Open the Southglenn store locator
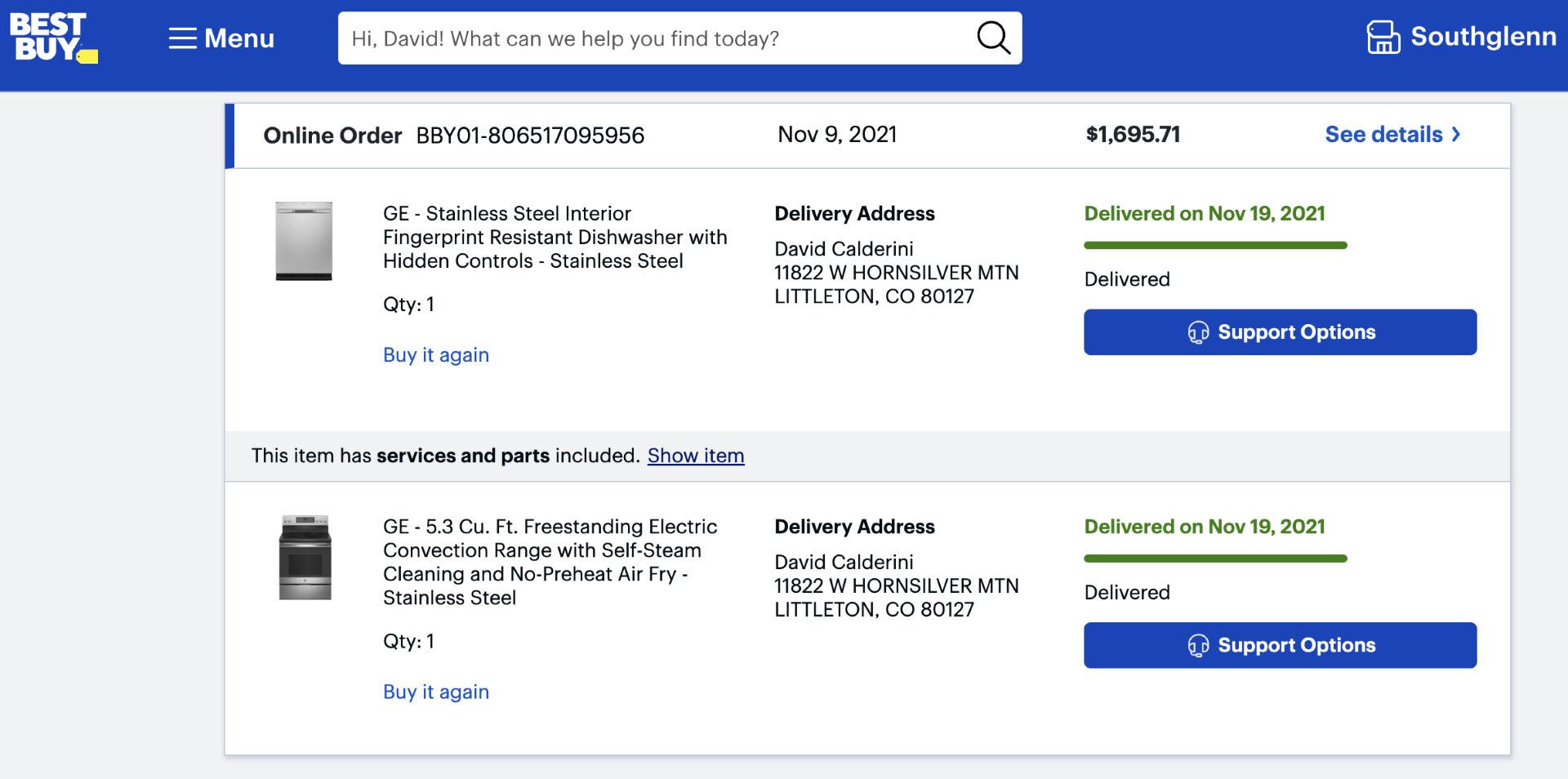 (1461, 37)
